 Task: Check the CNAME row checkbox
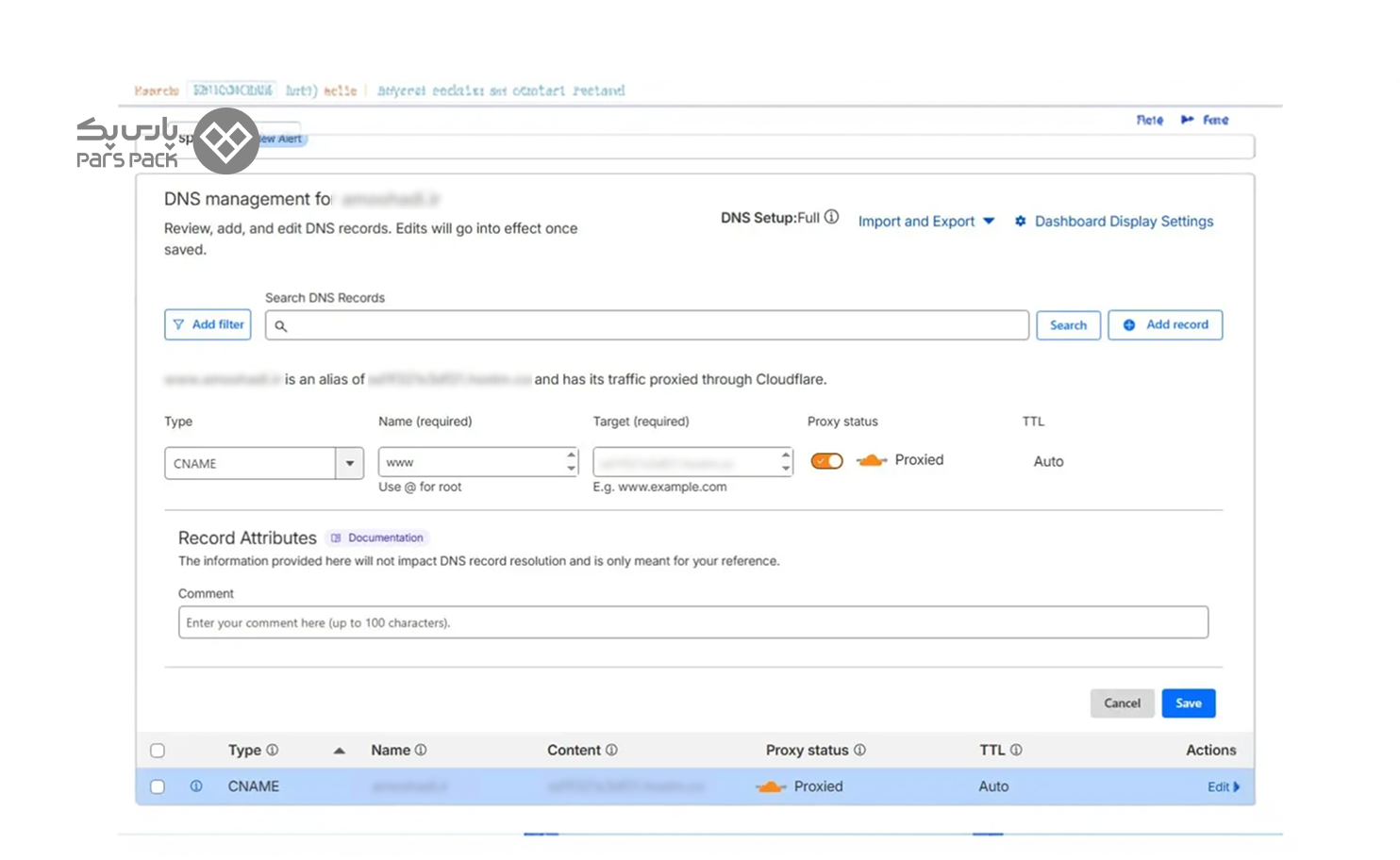158,786
